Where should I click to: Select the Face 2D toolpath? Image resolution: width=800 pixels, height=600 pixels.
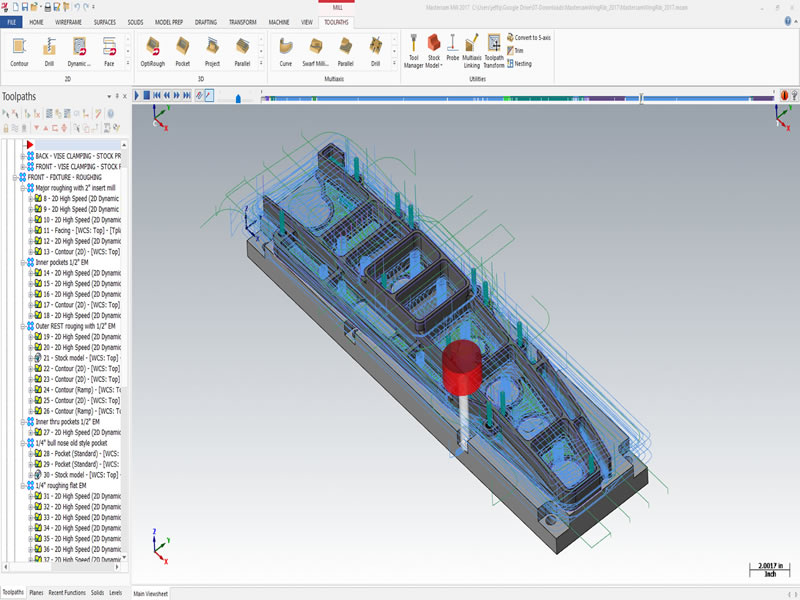[109, 52]
